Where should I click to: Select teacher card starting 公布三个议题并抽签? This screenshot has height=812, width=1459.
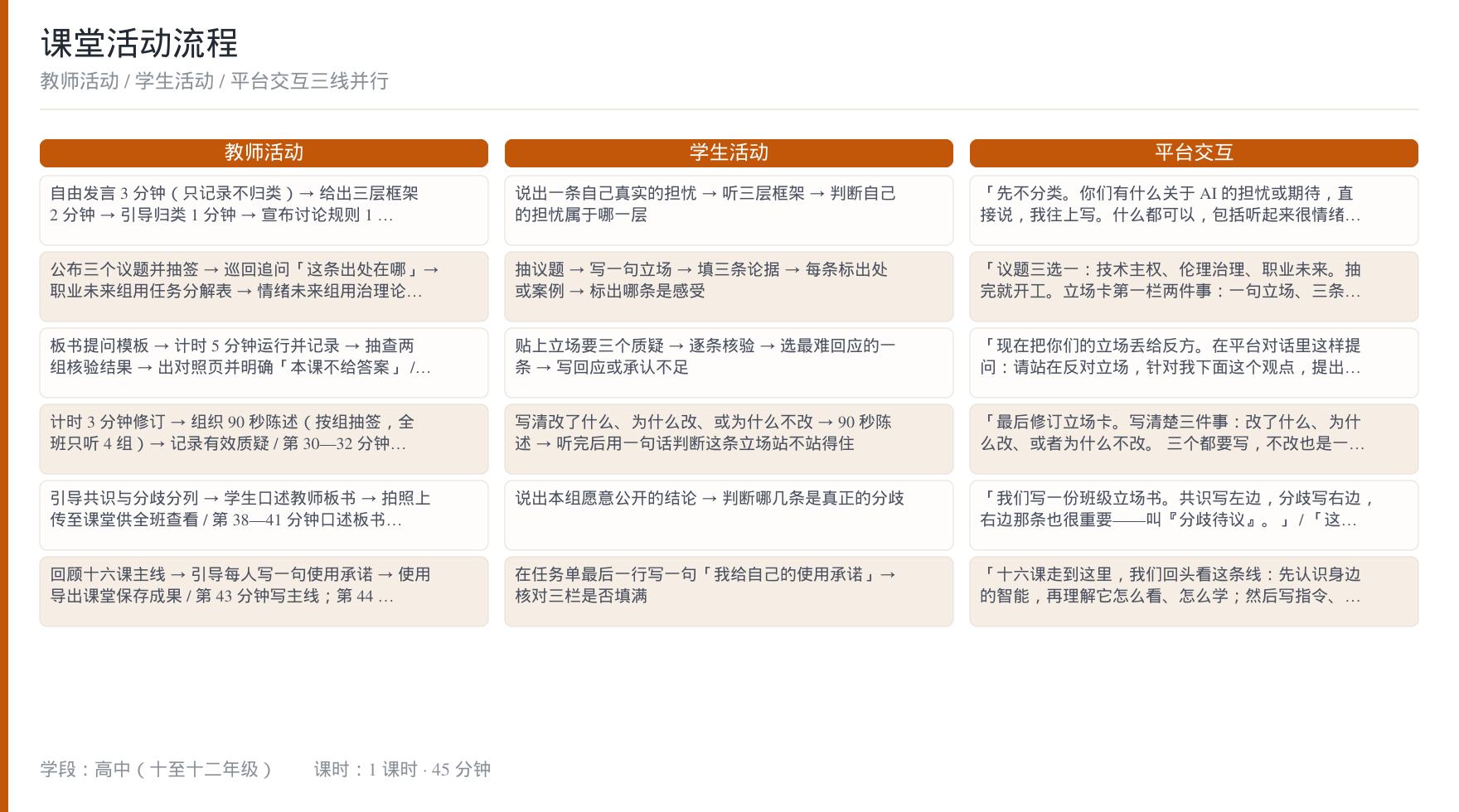[x=264, y=287]
